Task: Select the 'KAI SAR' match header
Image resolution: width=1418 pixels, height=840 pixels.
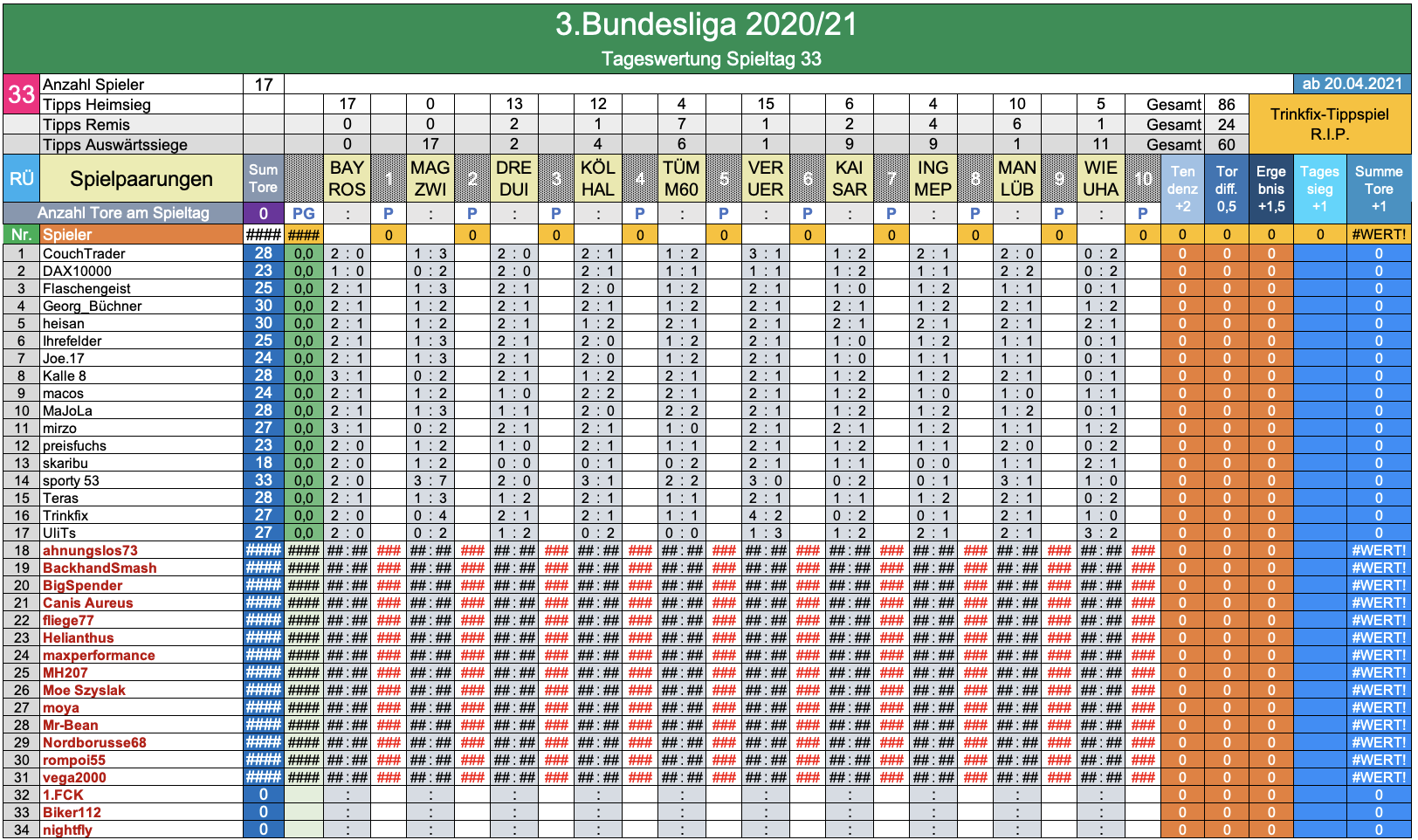Action: click(850, 179)
